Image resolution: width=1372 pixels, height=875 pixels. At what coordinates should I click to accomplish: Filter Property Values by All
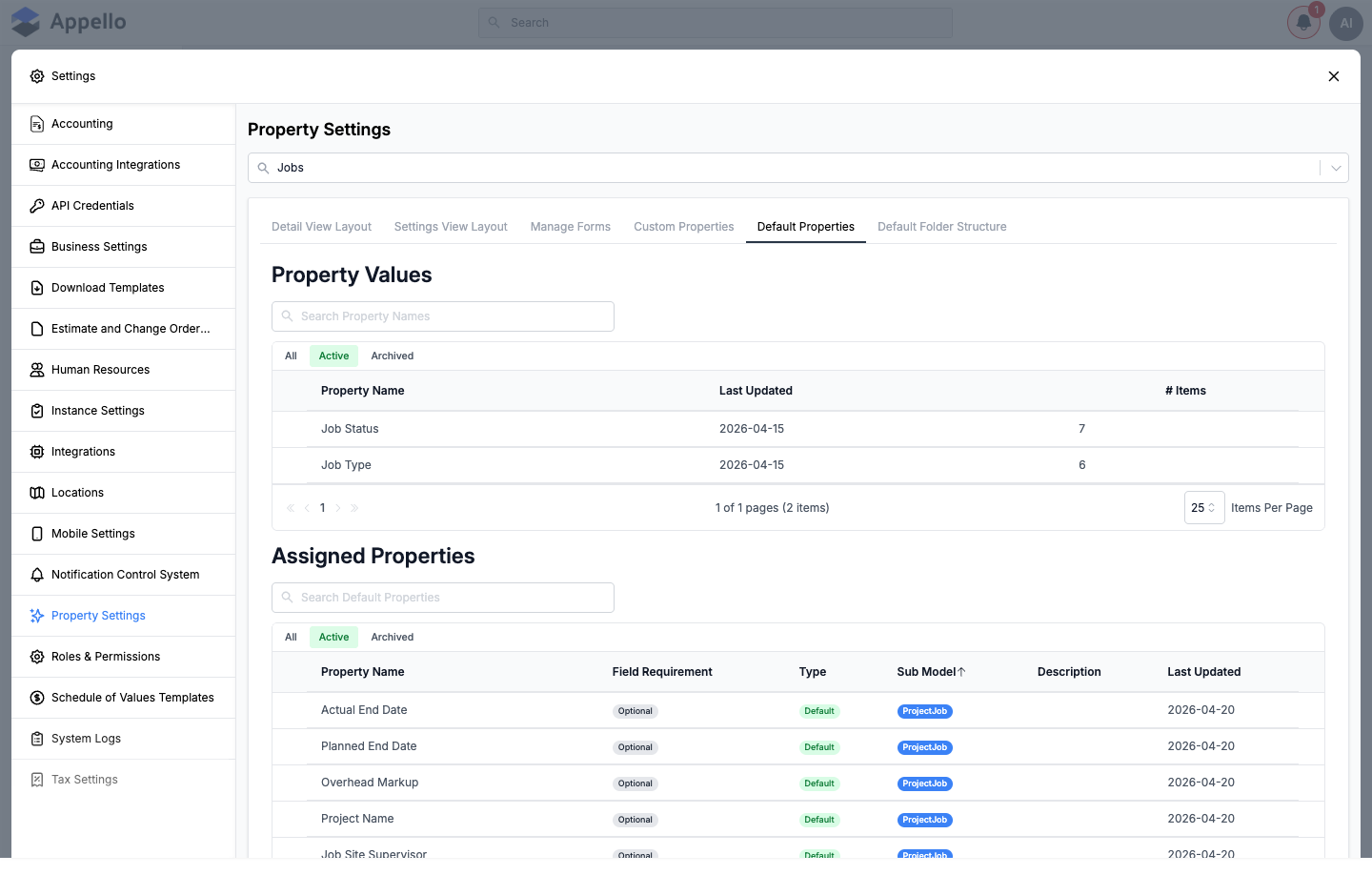coord(291,356)
